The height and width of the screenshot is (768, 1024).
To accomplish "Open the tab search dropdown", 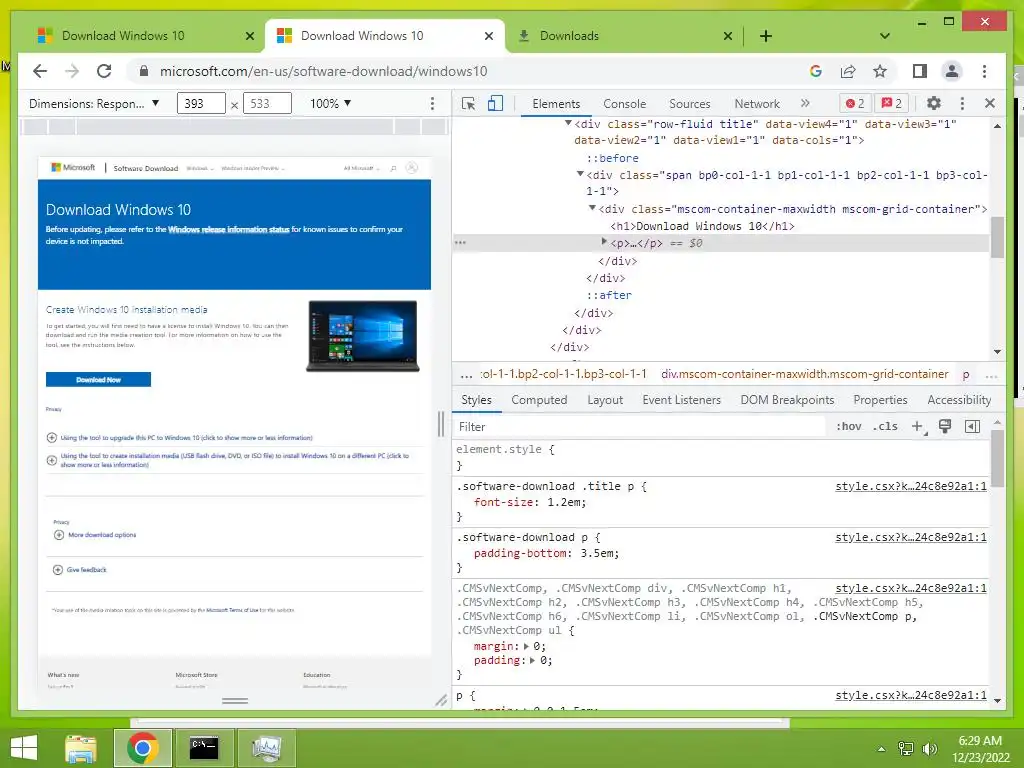I will (884, 36).
